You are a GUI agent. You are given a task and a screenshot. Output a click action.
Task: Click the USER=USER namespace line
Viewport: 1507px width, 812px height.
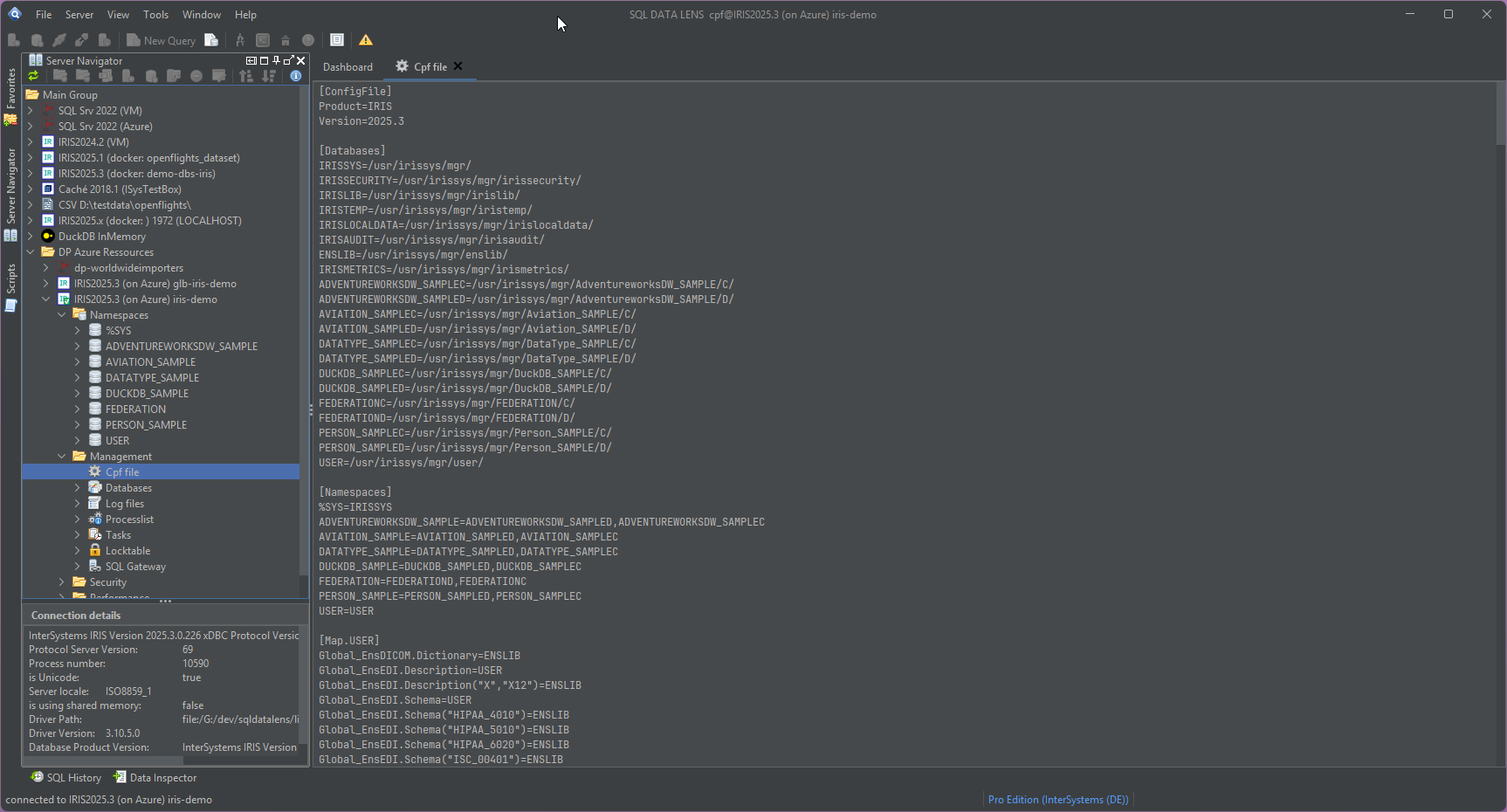click(346, 611)
